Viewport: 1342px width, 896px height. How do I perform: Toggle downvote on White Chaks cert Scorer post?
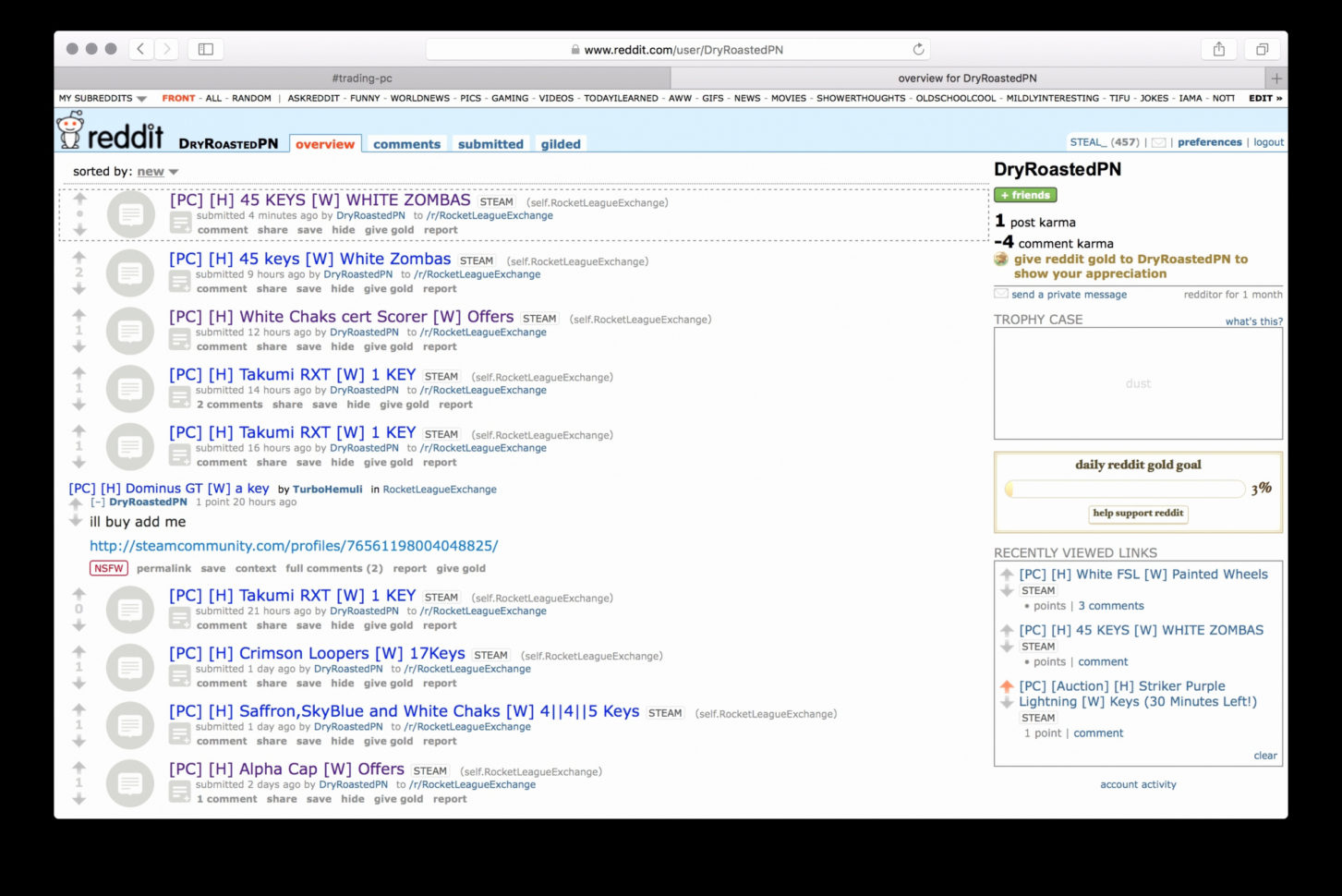(79, 346)
